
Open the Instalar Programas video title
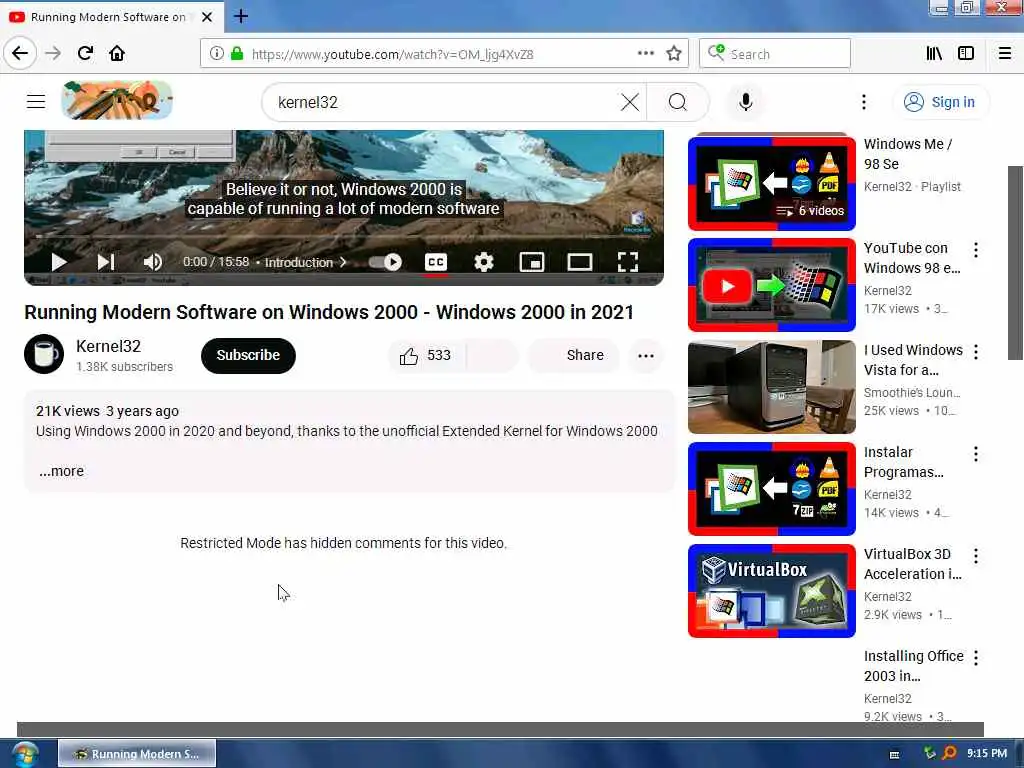pos(904,462)
